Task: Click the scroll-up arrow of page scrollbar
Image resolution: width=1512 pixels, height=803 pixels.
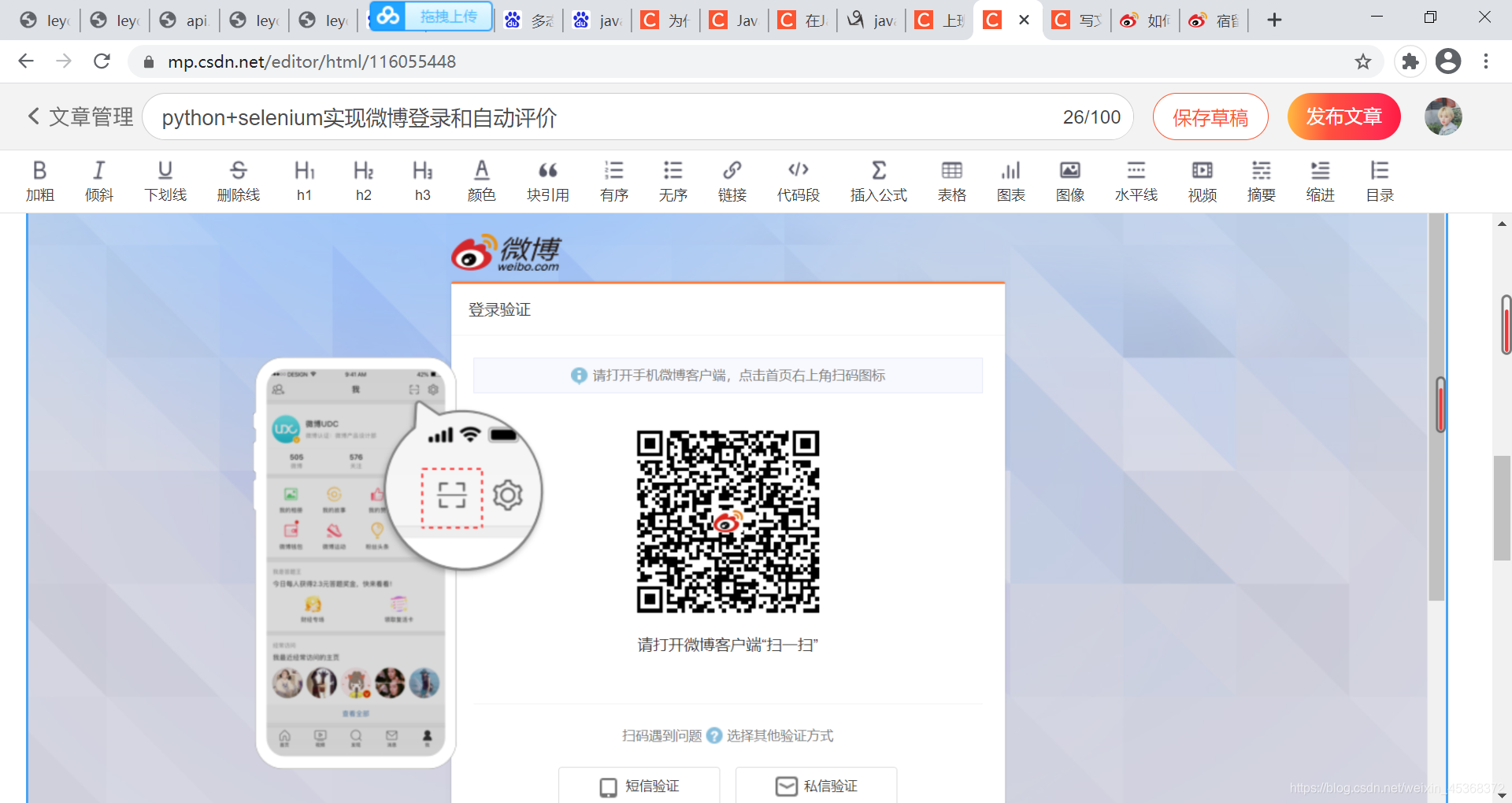Action: (x=1502, y=224)
